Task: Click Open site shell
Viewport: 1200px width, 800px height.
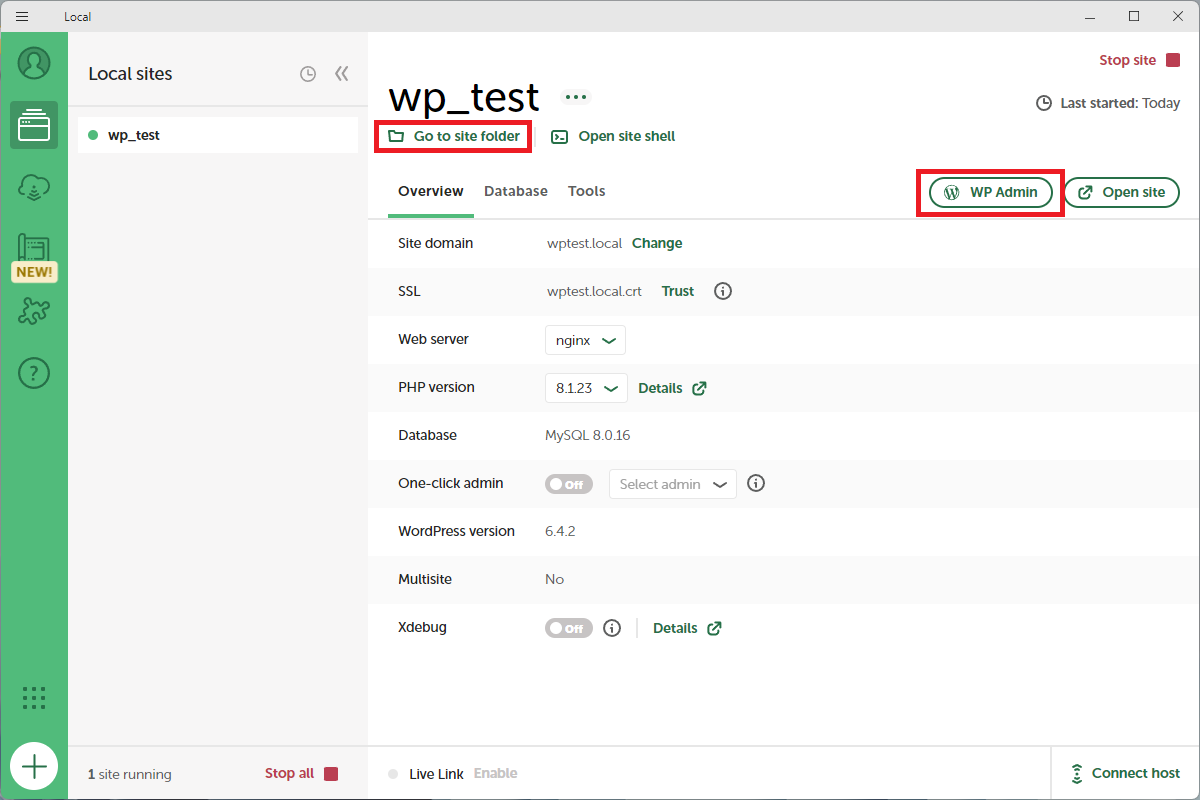Action: point(614,136)
